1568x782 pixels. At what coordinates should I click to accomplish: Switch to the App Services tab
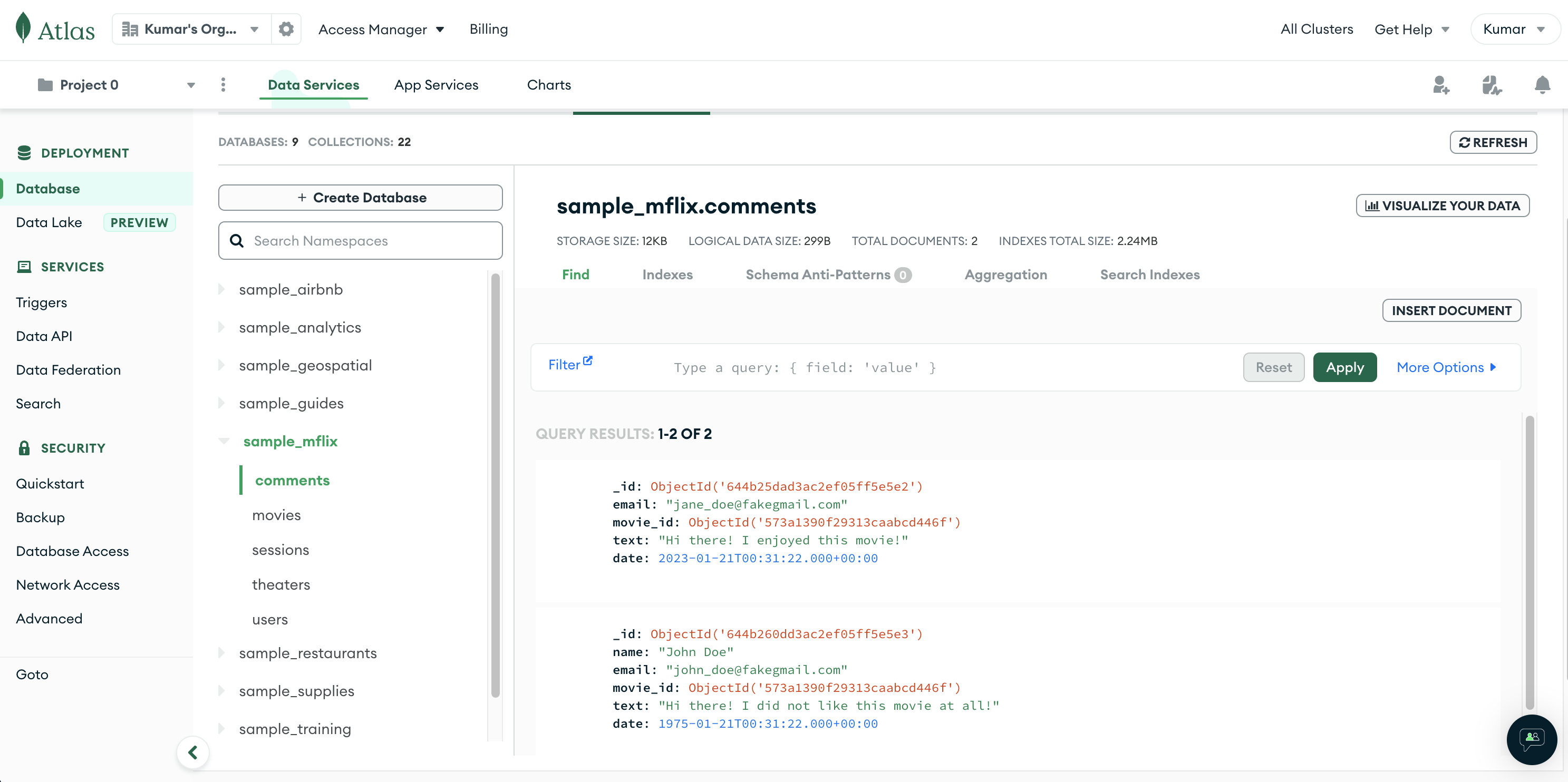(x=437, y=85)
